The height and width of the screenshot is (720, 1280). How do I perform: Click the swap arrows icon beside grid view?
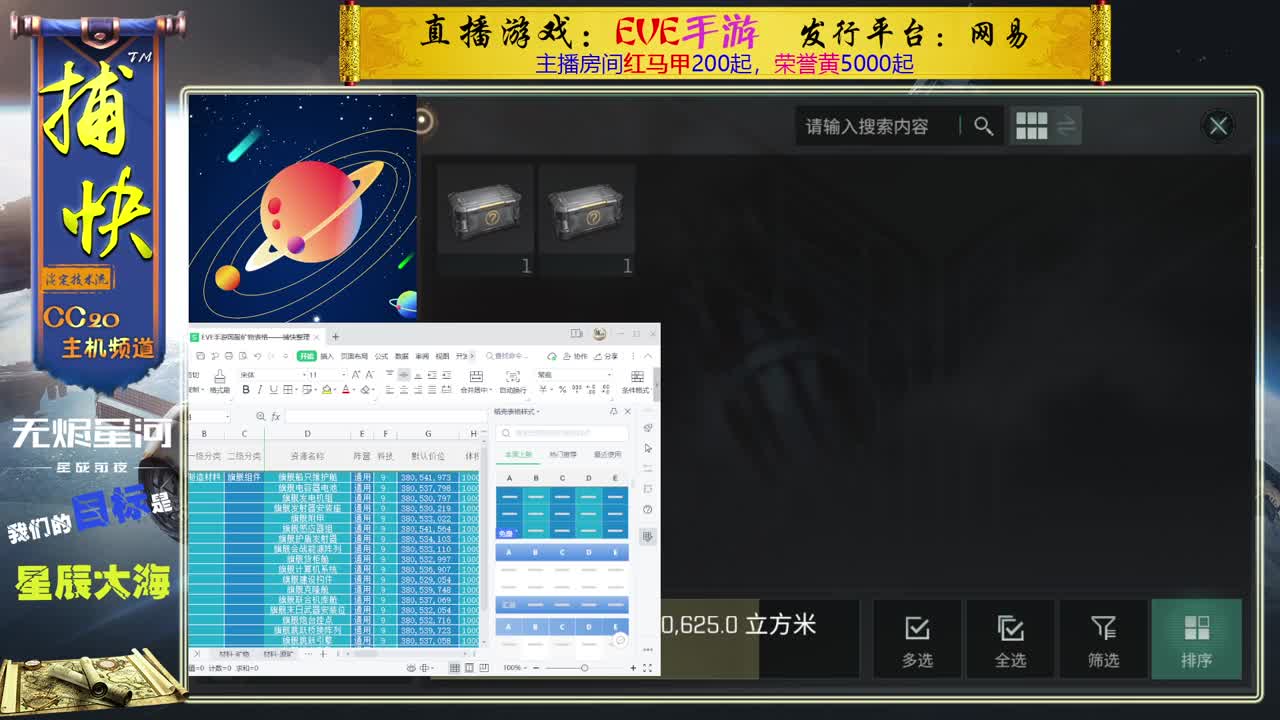(x=1067, y=126)
